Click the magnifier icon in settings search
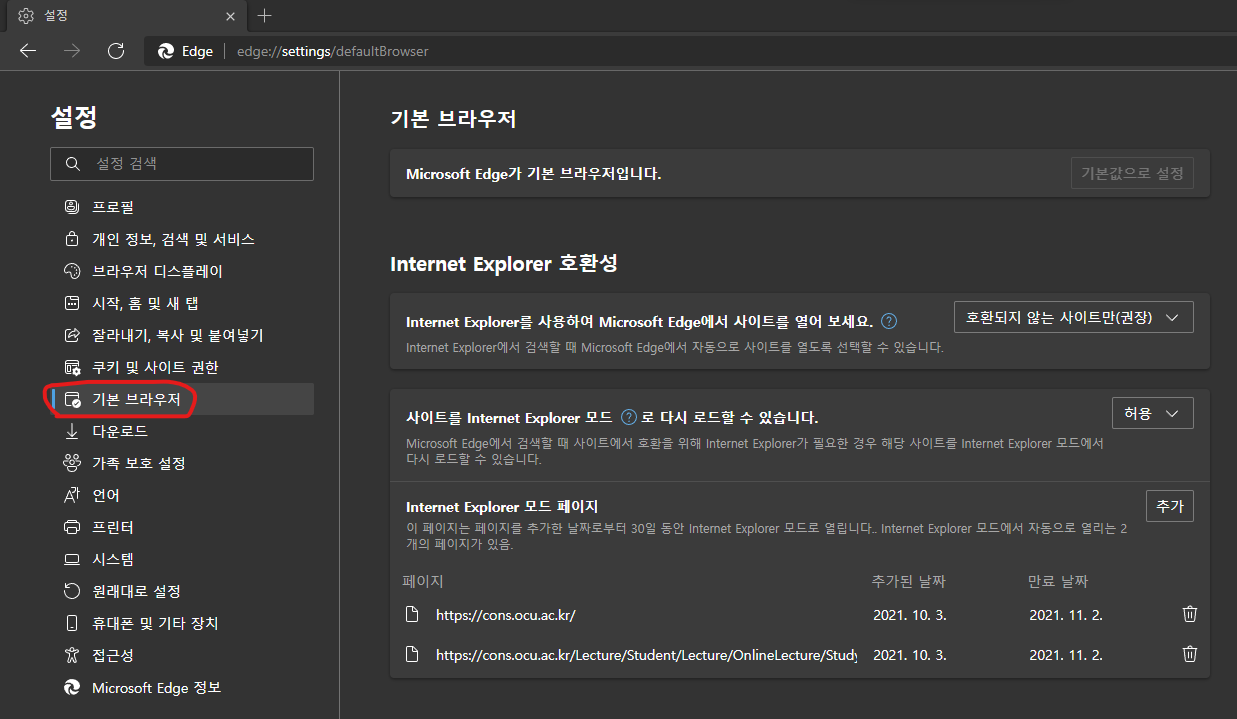The height and width of the screenshot is (719, 1237). coord(72,164)
